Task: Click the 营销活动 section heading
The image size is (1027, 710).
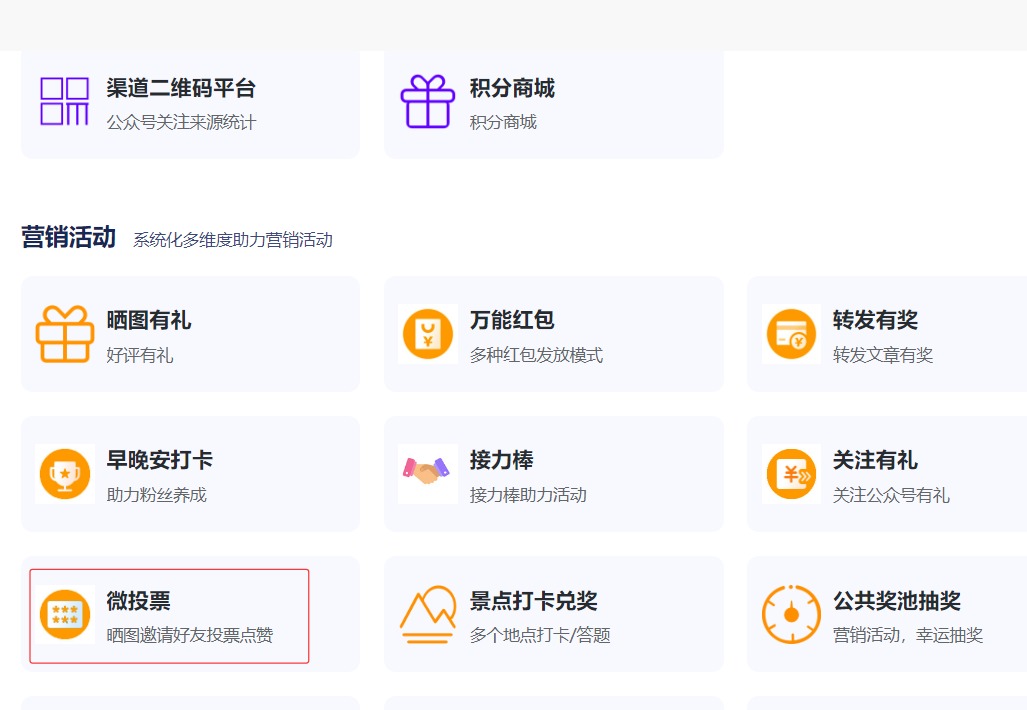Action: (x=69, y=237)
